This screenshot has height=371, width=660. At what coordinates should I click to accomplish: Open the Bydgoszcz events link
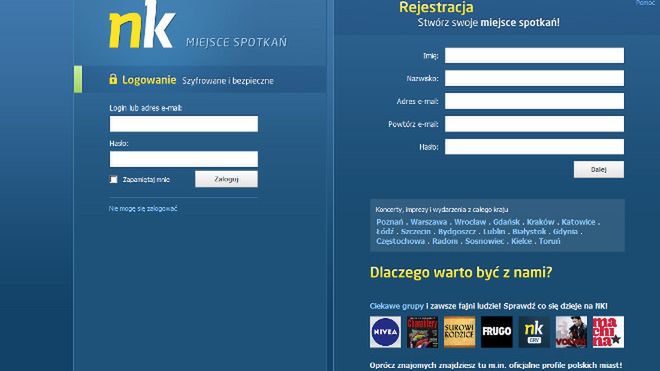coord(457,232)
